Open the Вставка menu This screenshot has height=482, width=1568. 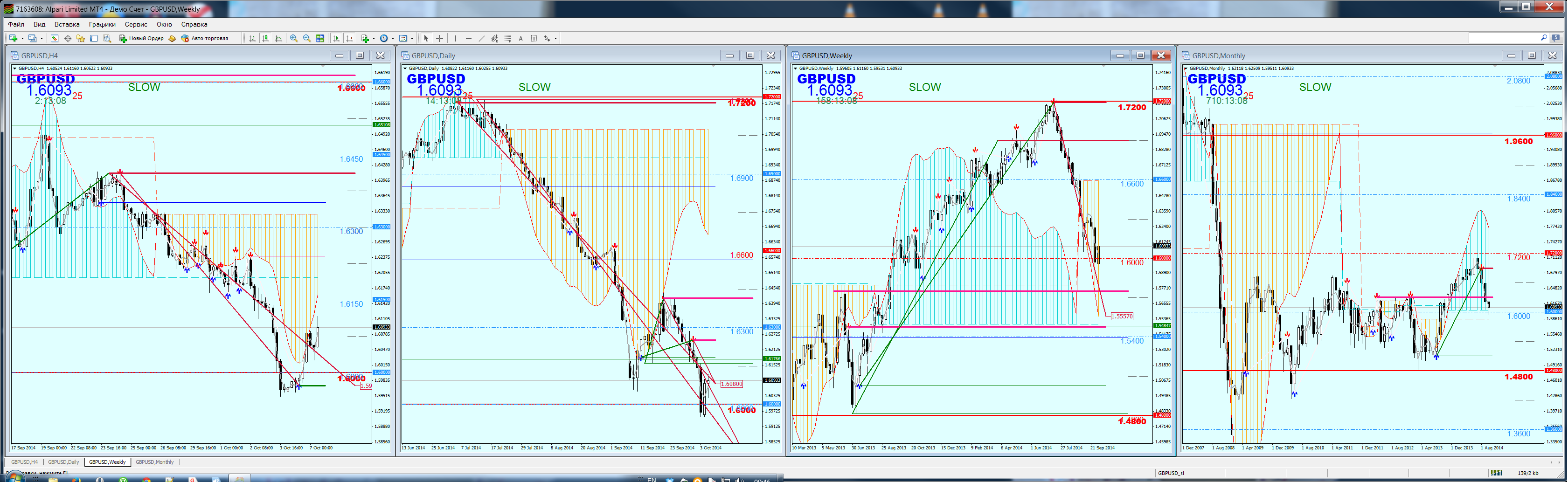point(67,24)
